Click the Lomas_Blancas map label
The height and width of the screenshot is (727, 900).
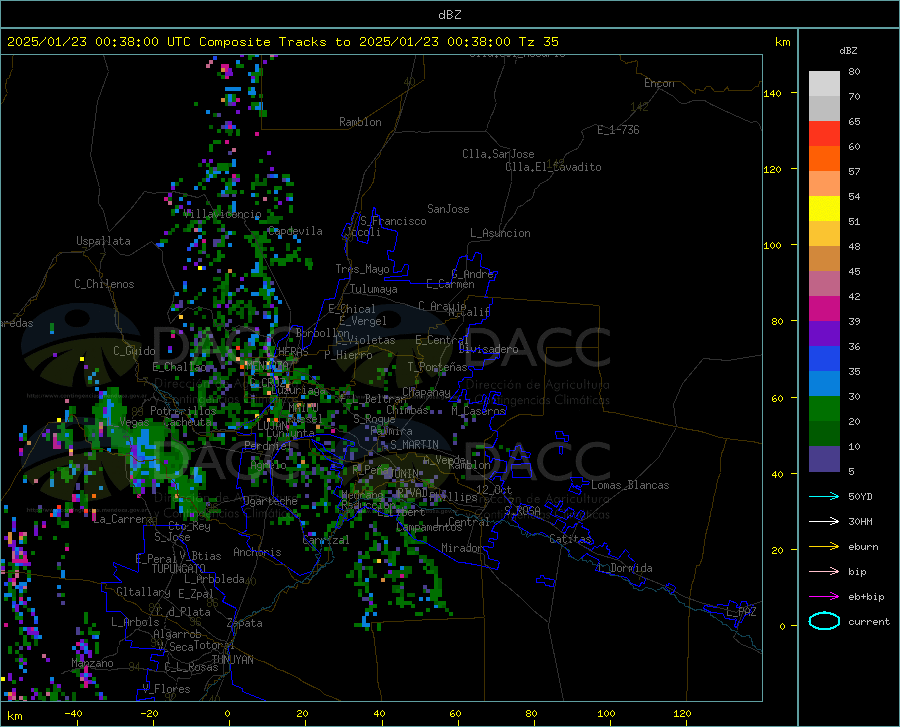(630, 485)
